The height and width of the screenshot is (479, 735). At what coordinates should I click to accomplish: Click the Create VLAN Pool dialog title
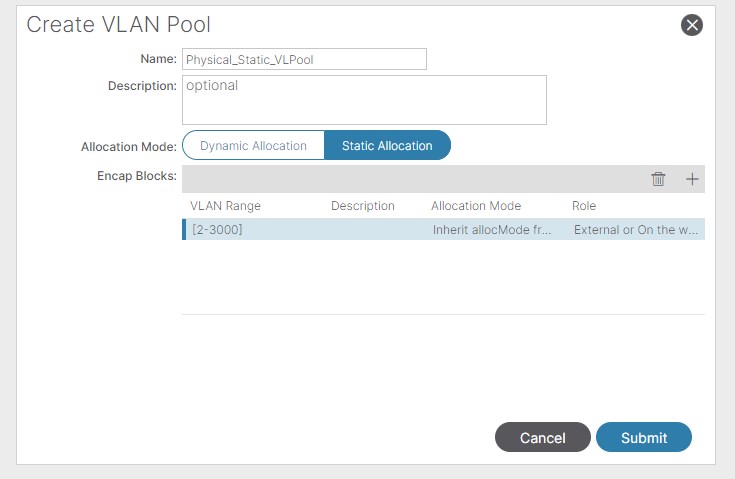(x=118, y=25)
